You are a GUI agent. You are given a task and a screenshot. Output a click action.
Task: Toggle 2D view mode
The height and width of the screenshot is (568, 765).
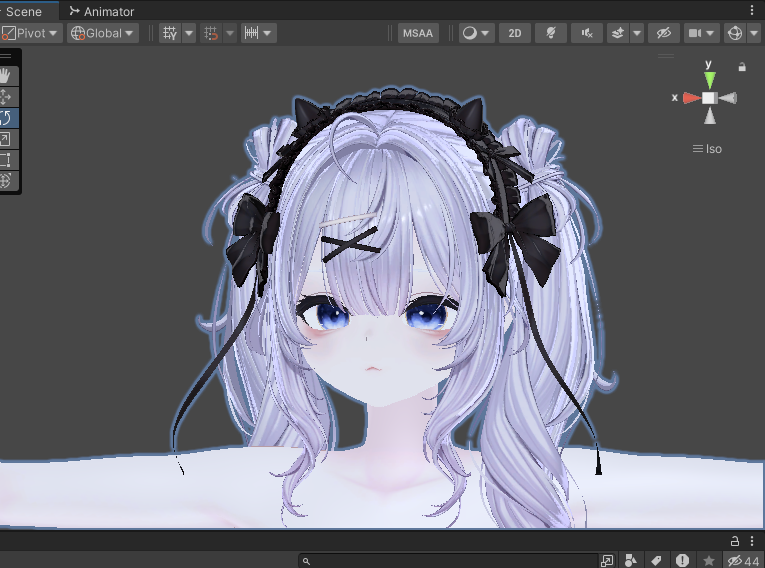(515, 33)
